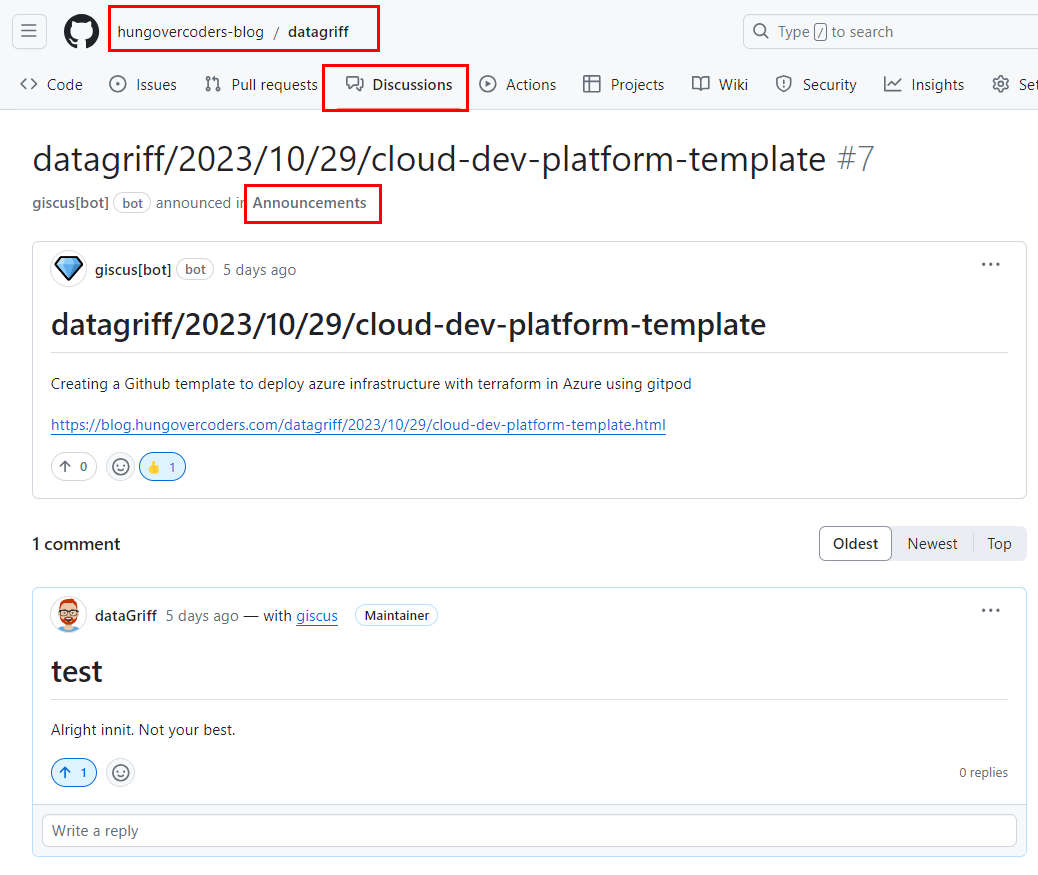
Task: Open the discussion post's three-dot menu
Action: pyautogui.click(x=990, y=264)
